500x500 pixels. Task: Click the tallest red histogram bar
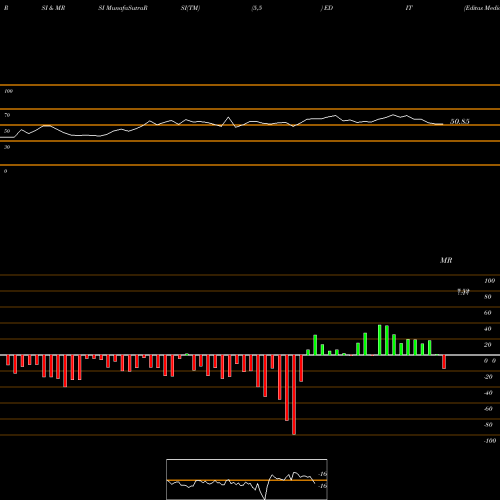[x=294, y=395]
